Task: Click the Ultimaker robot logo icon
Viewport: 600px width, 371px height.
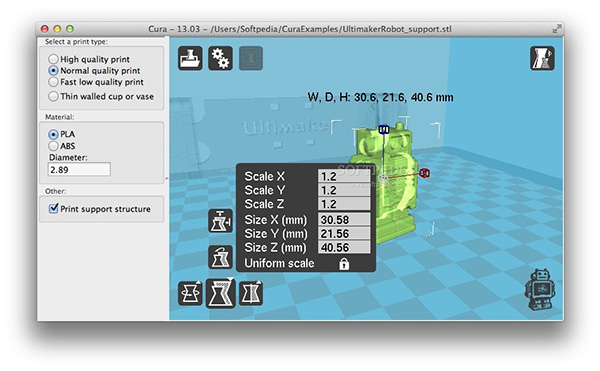Action: 540,289
